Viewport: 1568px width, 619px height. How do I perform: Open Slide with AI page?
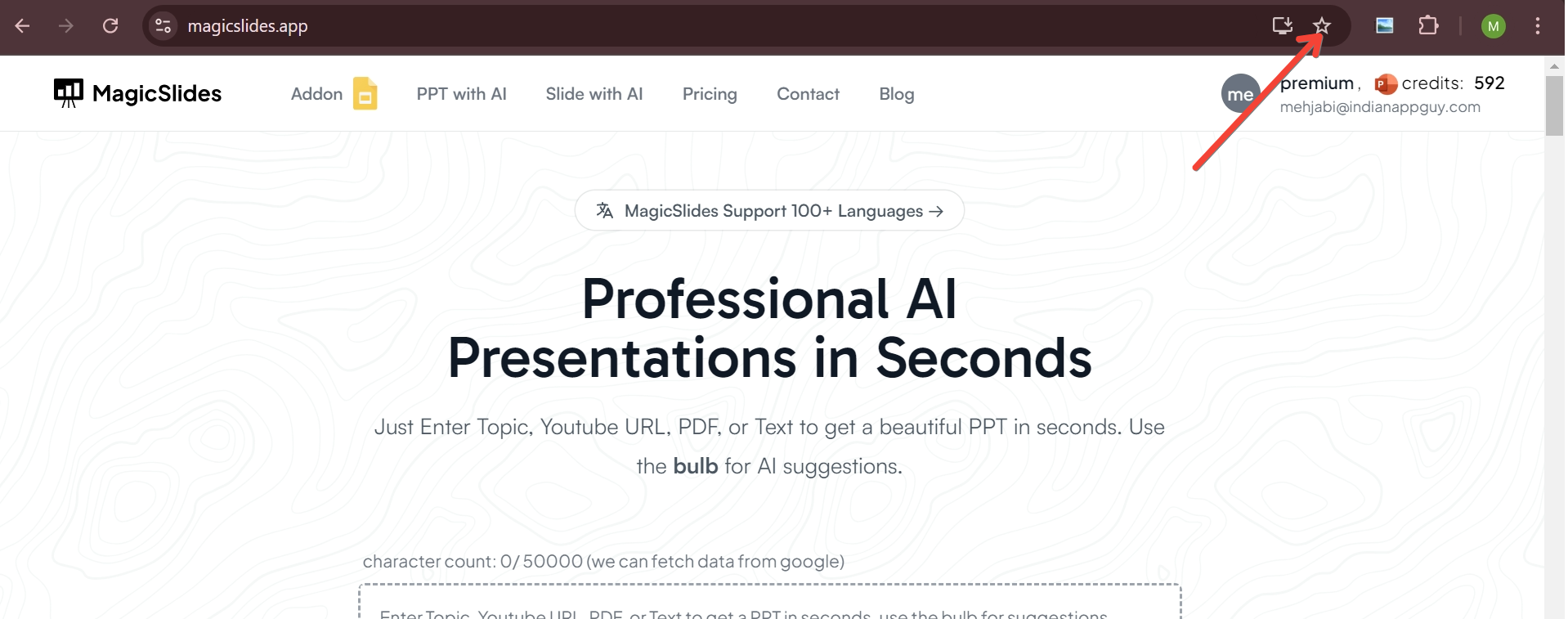point(594,94)
